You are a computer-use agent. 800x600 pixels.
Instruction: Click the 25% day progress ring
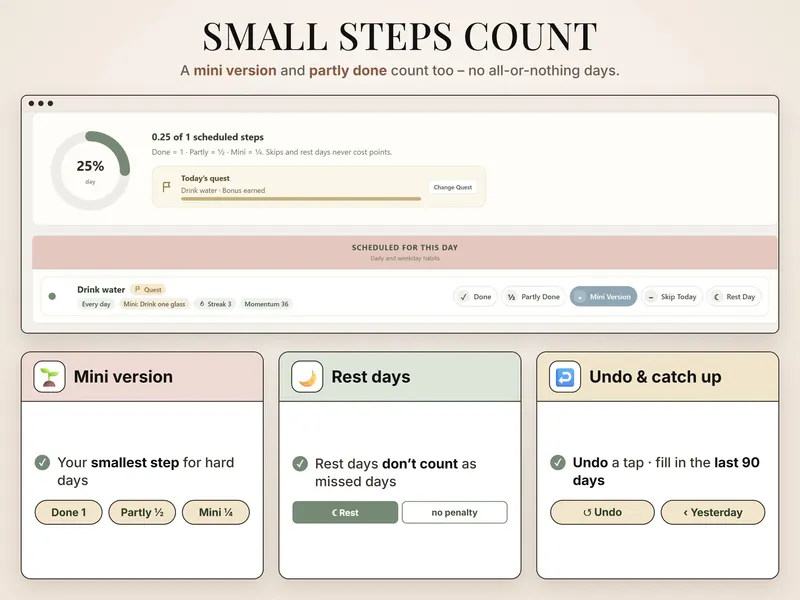point(90,170)
